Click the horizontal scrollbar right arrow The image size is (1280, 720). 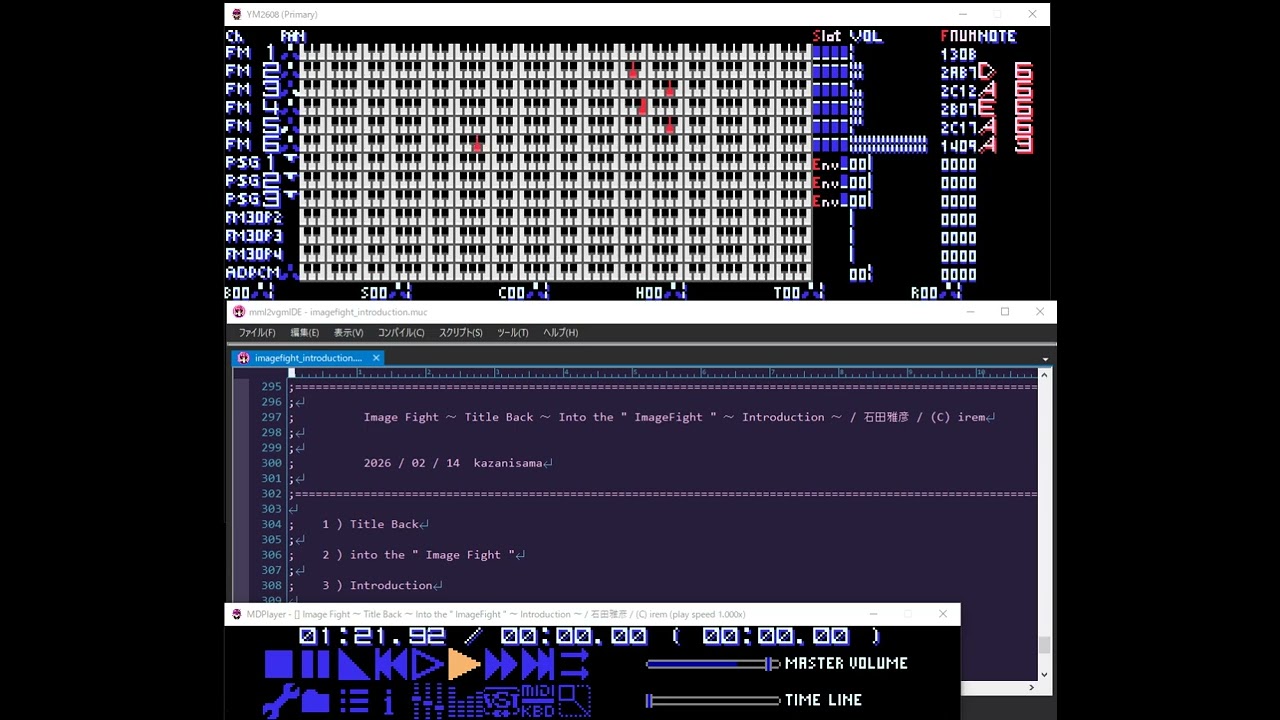point(1031,687)
